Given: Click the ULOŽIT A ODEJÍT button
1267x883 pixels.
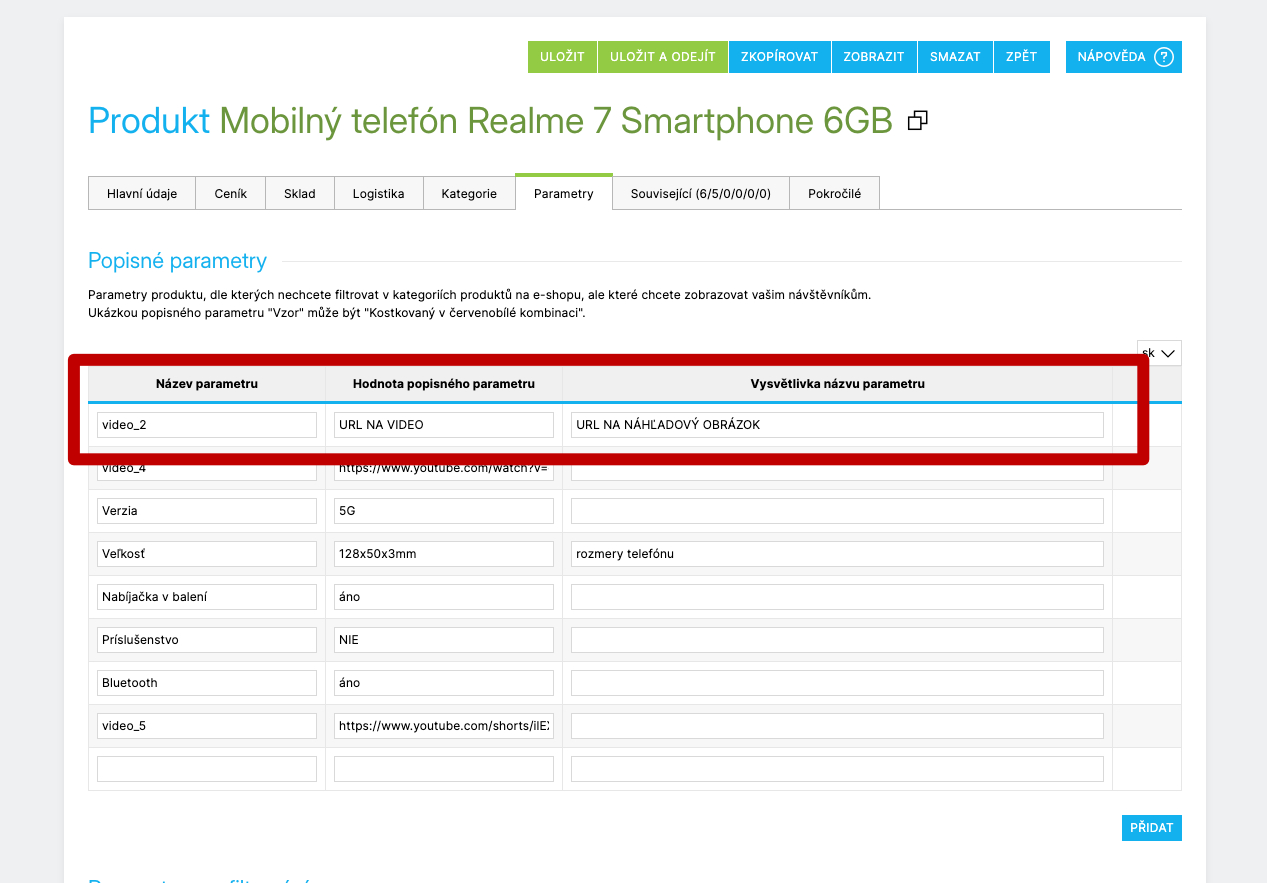Looking at the screenshot, I should coord(663,57).
